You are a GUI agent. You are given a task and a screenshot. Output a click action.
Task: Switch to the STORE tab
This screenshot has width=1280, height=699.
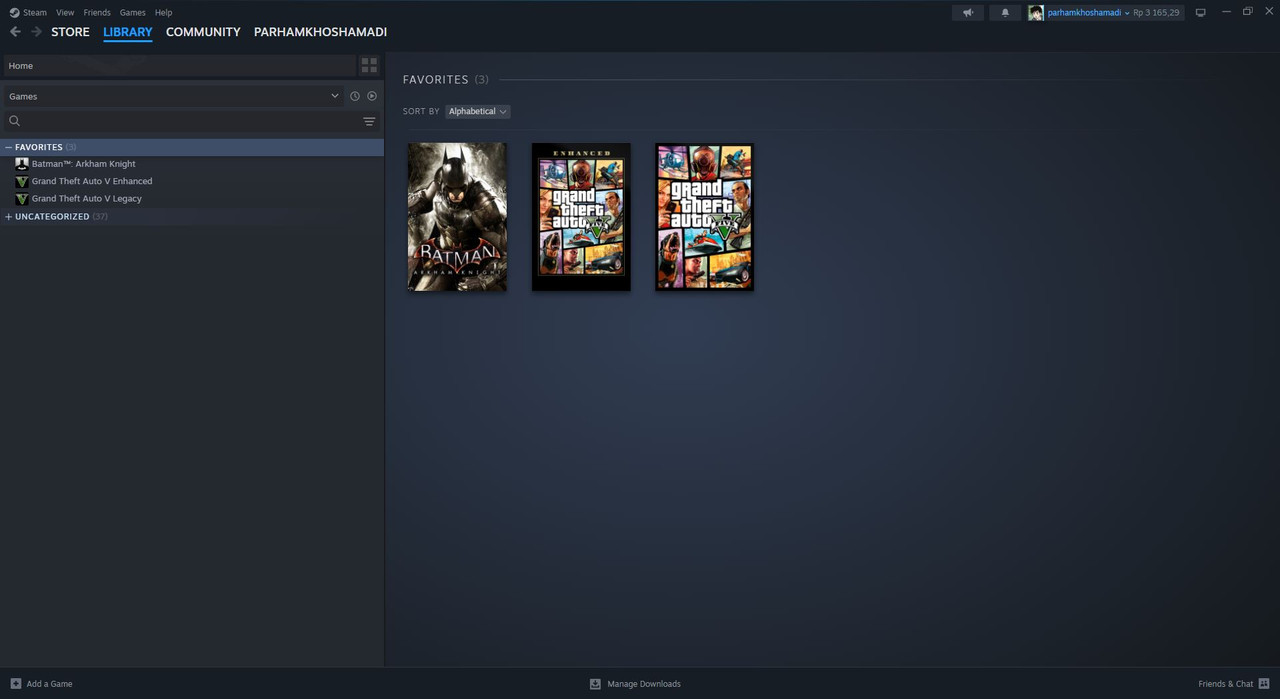tap(70, 32)
